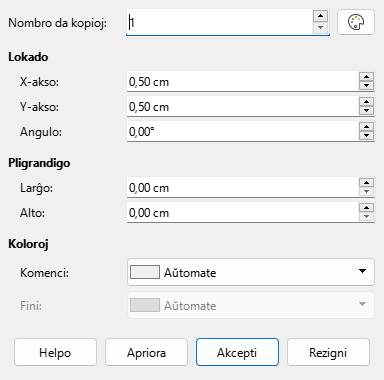Viewport: 384px width, 380px height.
Task: Increase Larĝo value with up arrow
Action: [x=366, y=183]
